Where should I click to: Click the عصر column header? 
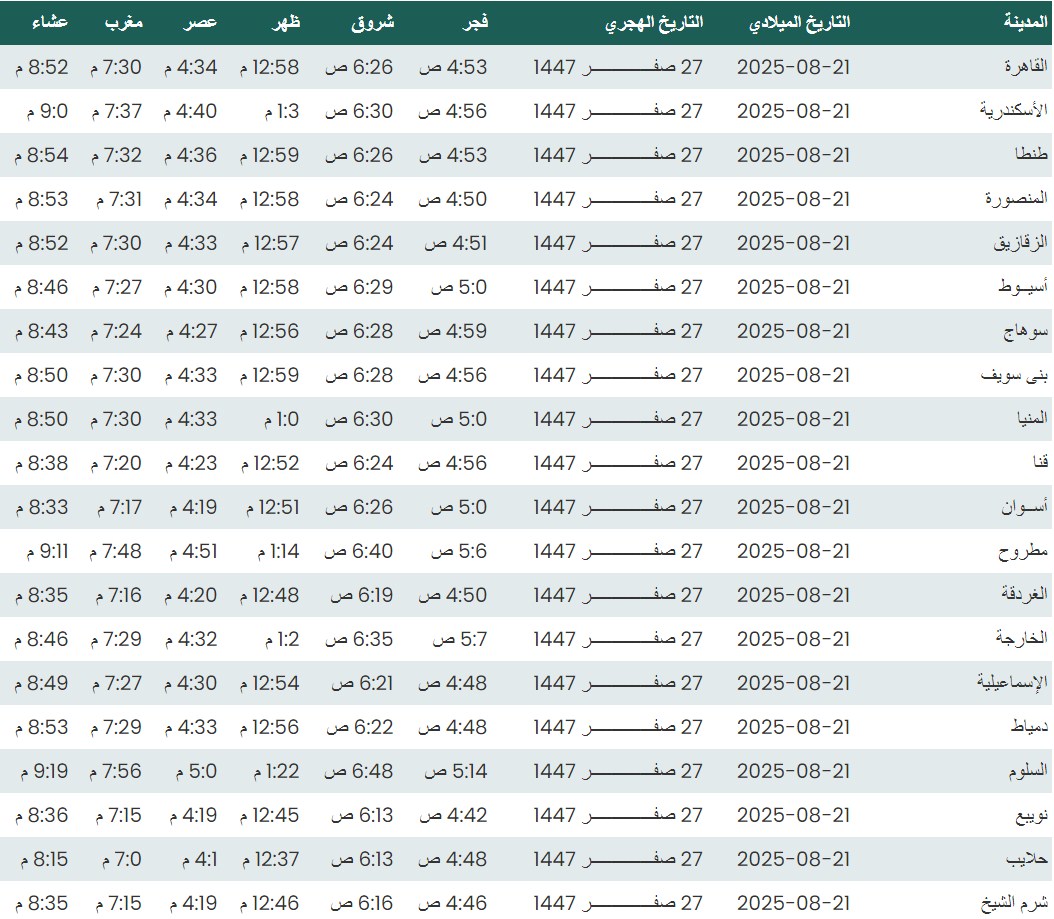(x=199, y=23)
